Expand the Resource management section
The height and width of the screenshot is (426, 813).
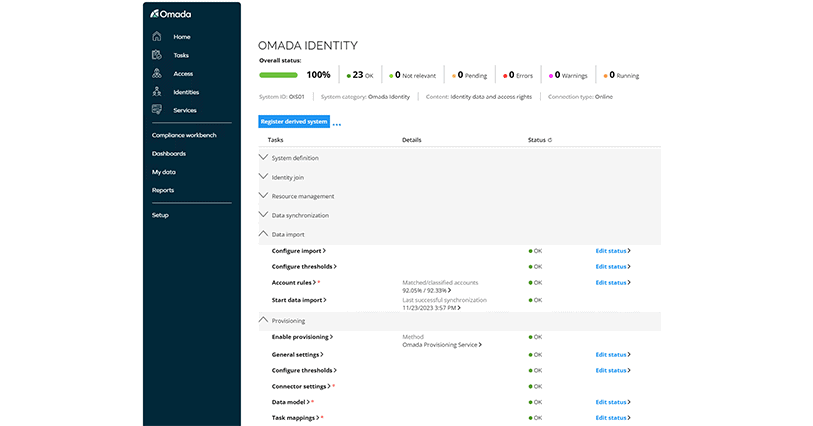coord(263,195)
